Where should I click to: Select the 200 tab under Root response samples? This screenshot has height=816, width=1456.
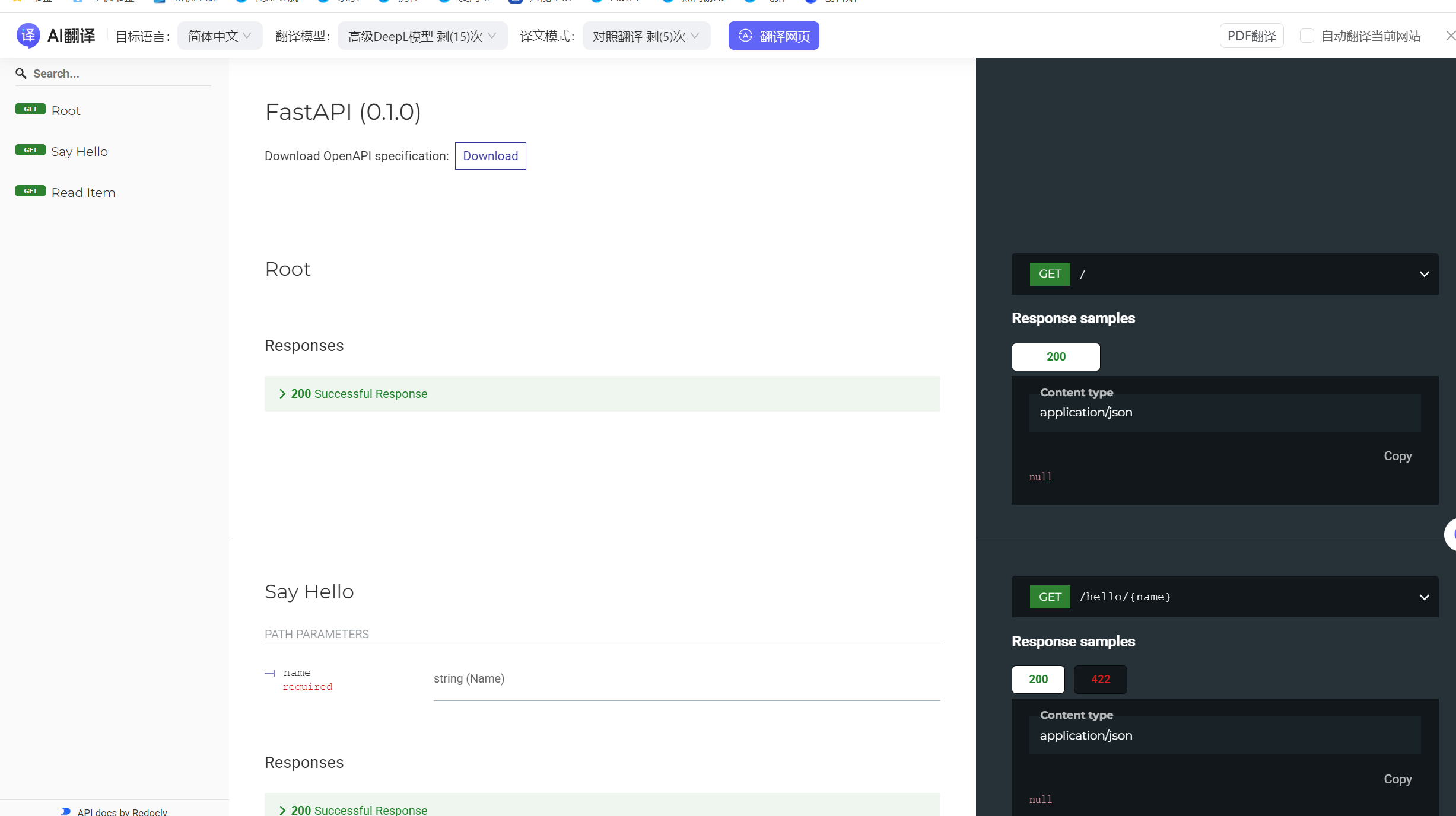[1056, 356]
